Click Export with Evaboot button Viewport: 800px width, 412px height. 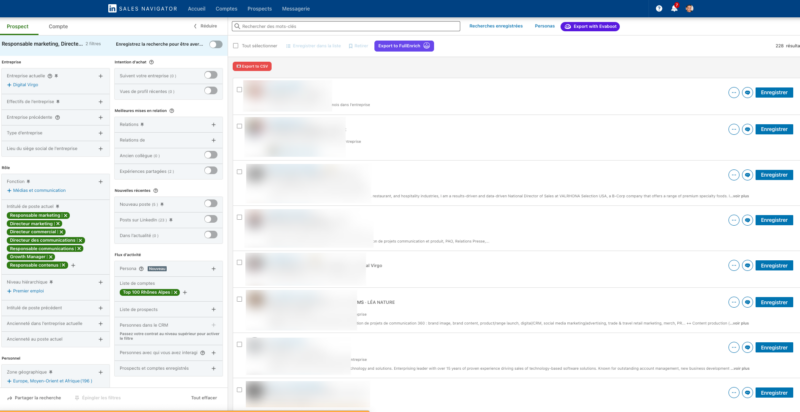pos(590,27)
